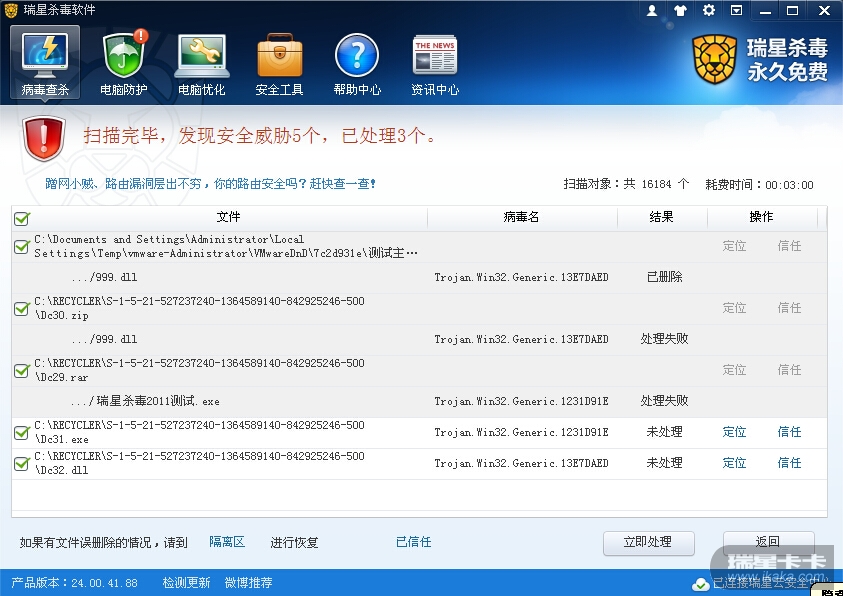
Task: Click disabled 信任 for Dc29.rar row
Action: [789, 370]
